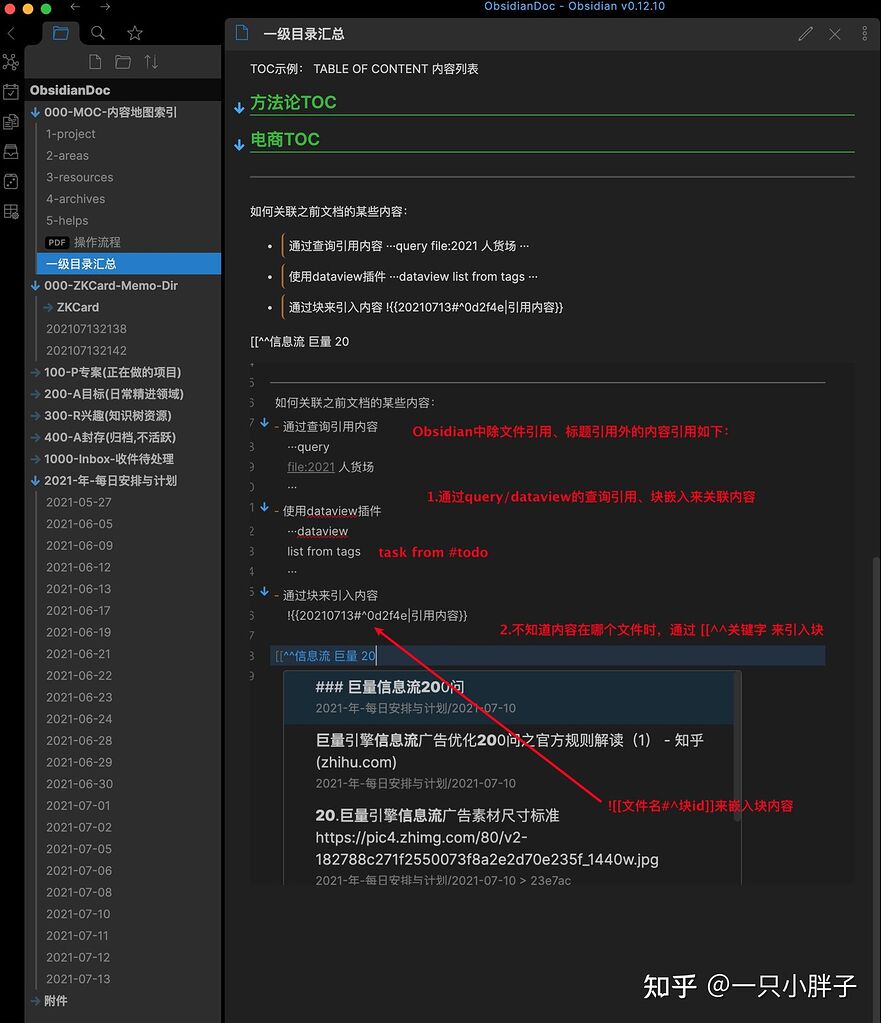Change the file sort order
881x1023 pixels.
[151, 62]
